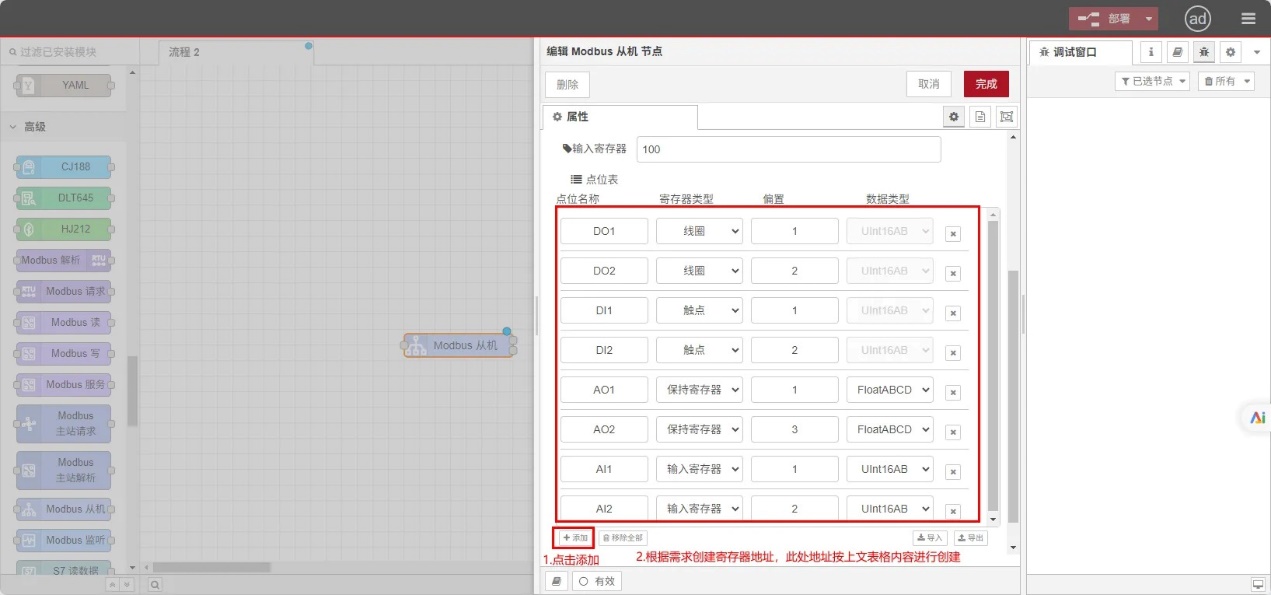Switch to the 流程 2 flow tab
Viewport: 1271px width, 595px height.
point(183,51)
